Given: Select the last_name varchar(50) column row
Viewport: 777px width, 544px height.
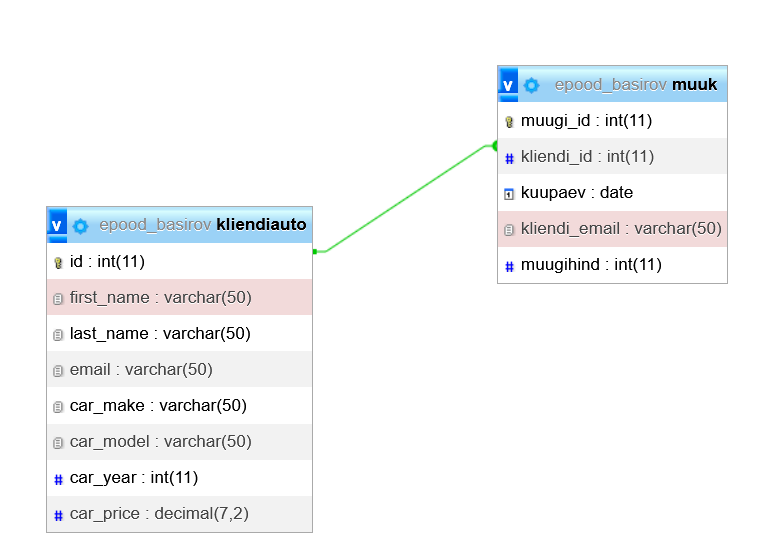Looking at the screenshot, I should click(160, 334).
